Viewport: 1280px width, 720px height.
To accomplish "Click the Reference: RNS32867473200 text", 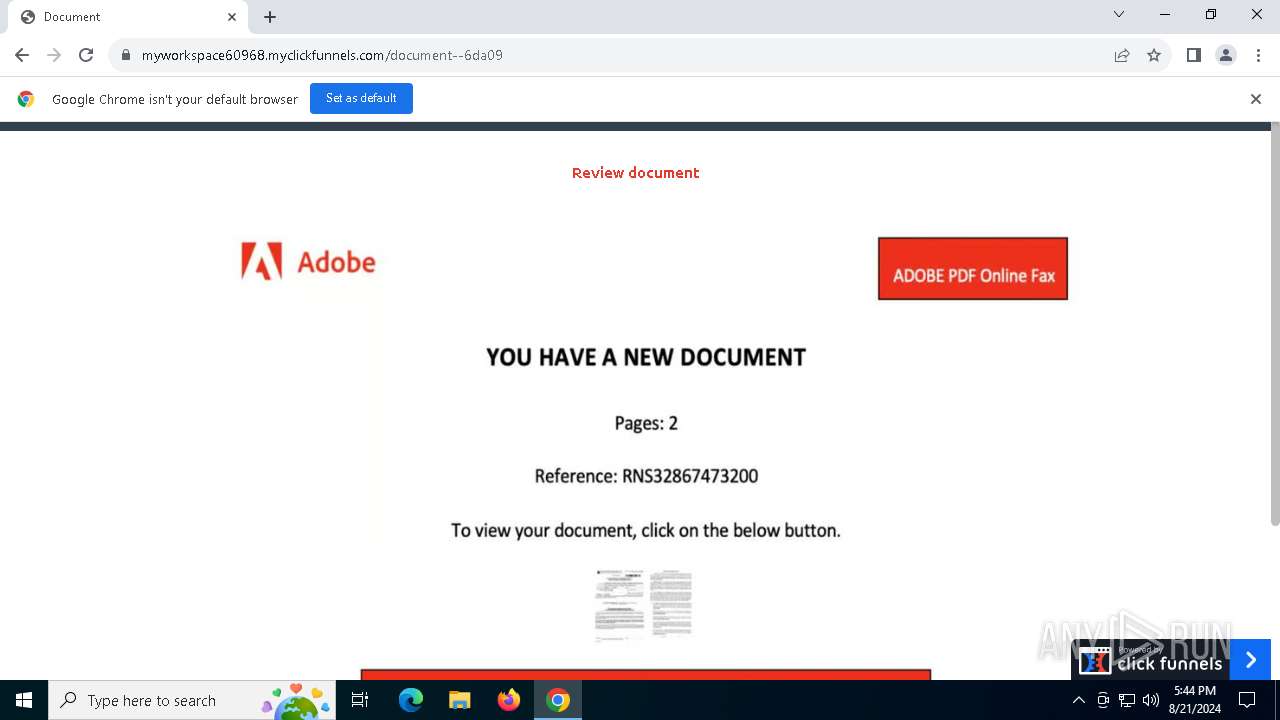I will point(646,476).
